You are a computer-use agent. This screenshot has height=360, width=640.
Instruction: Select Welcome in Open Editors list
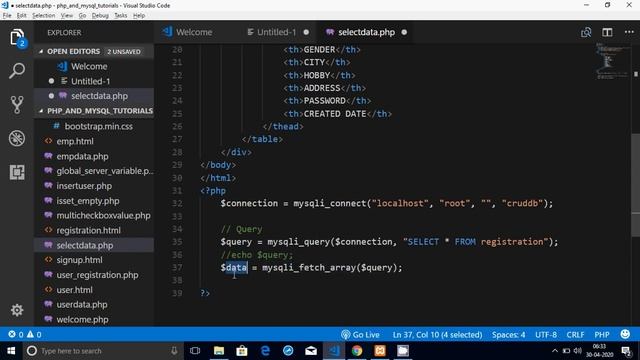coord(94,66)
